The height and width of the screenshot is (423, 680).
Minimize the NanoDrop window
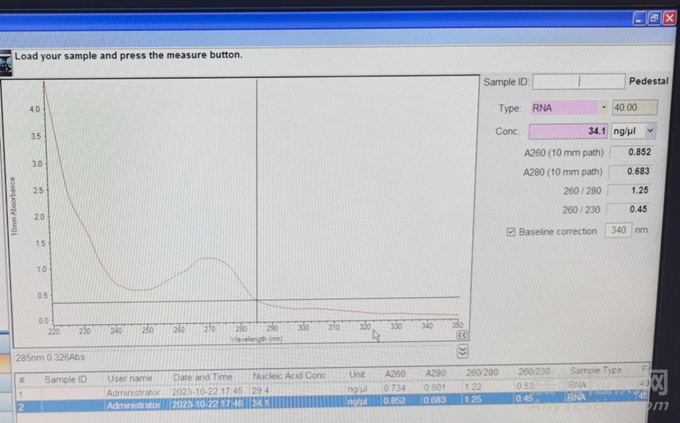(x=638, y=18)
